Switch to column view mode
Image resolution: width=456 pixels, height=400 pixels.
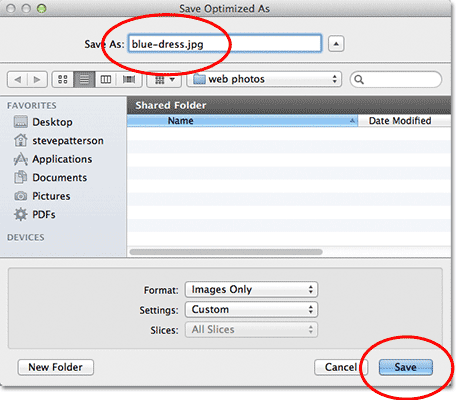(x=106, y=79)
